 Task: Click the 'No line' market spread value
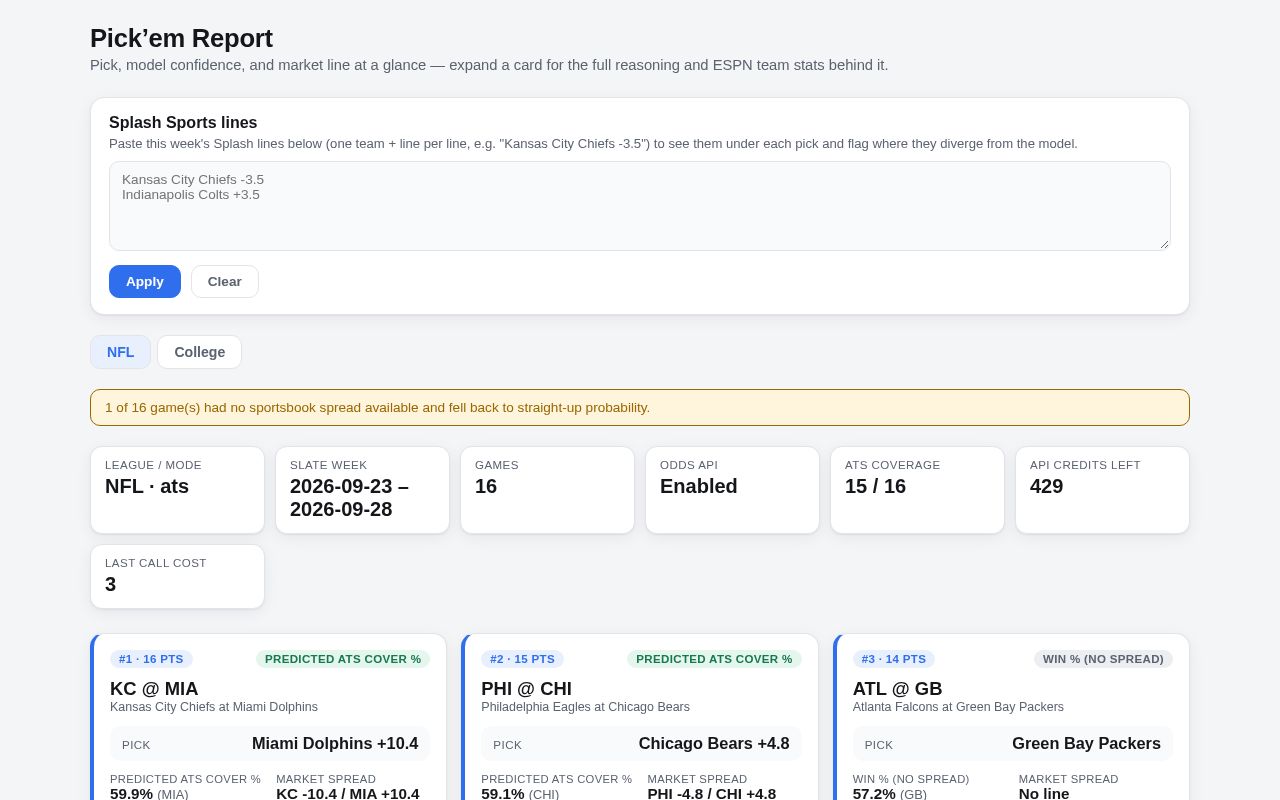pos(1044,793)
